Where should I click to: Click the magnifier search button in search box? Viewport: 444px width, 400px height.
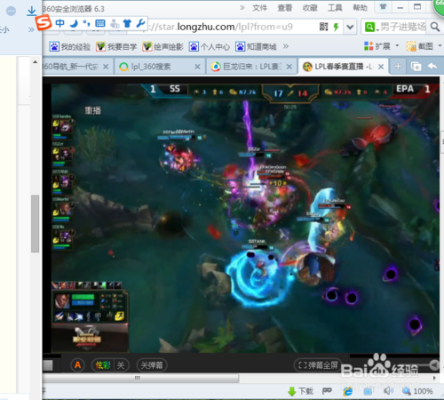click(x=435, y=26)
